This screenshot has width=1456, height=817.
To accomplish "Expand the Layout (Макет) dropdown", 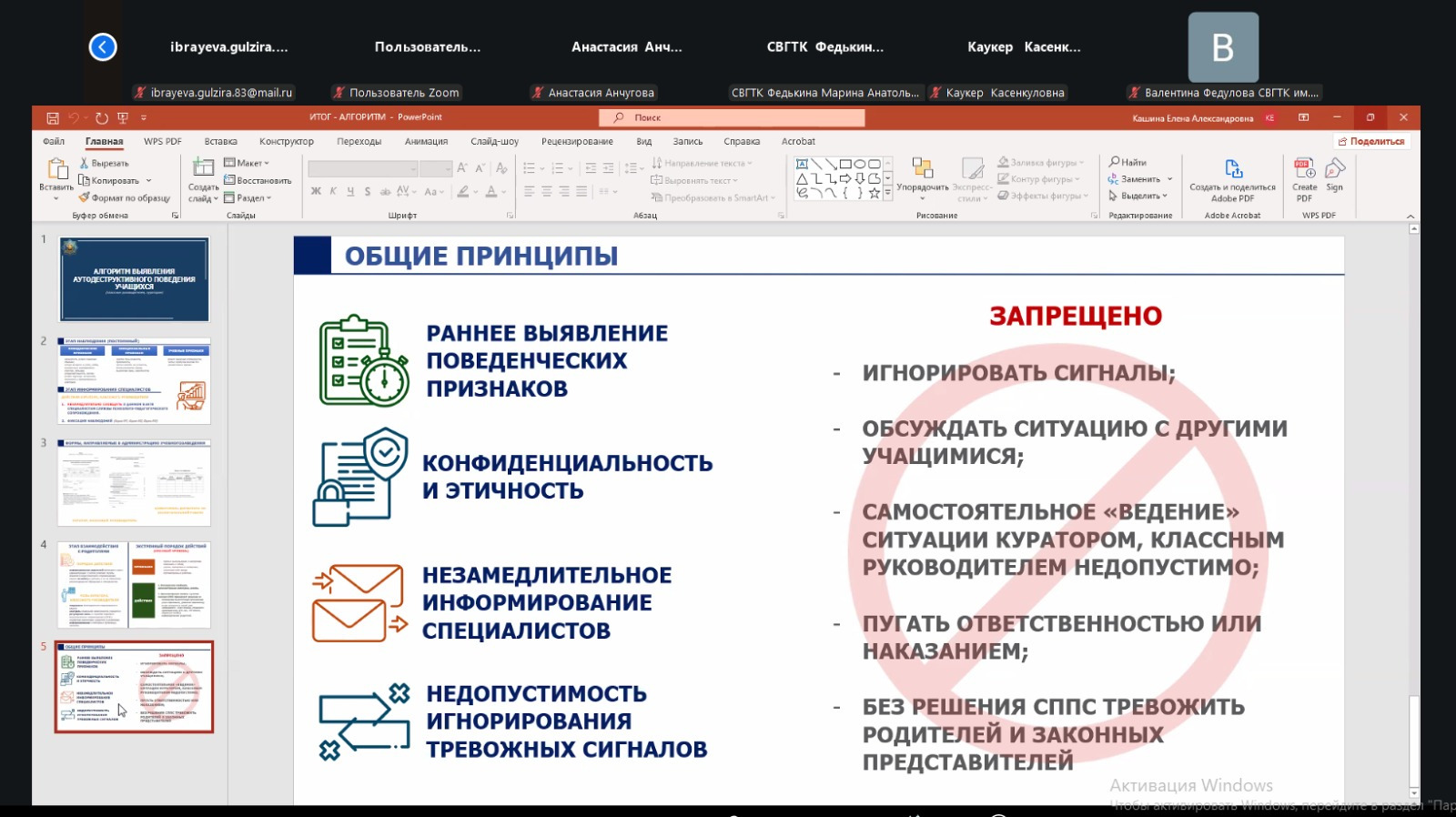I will [x=267, y=164].
